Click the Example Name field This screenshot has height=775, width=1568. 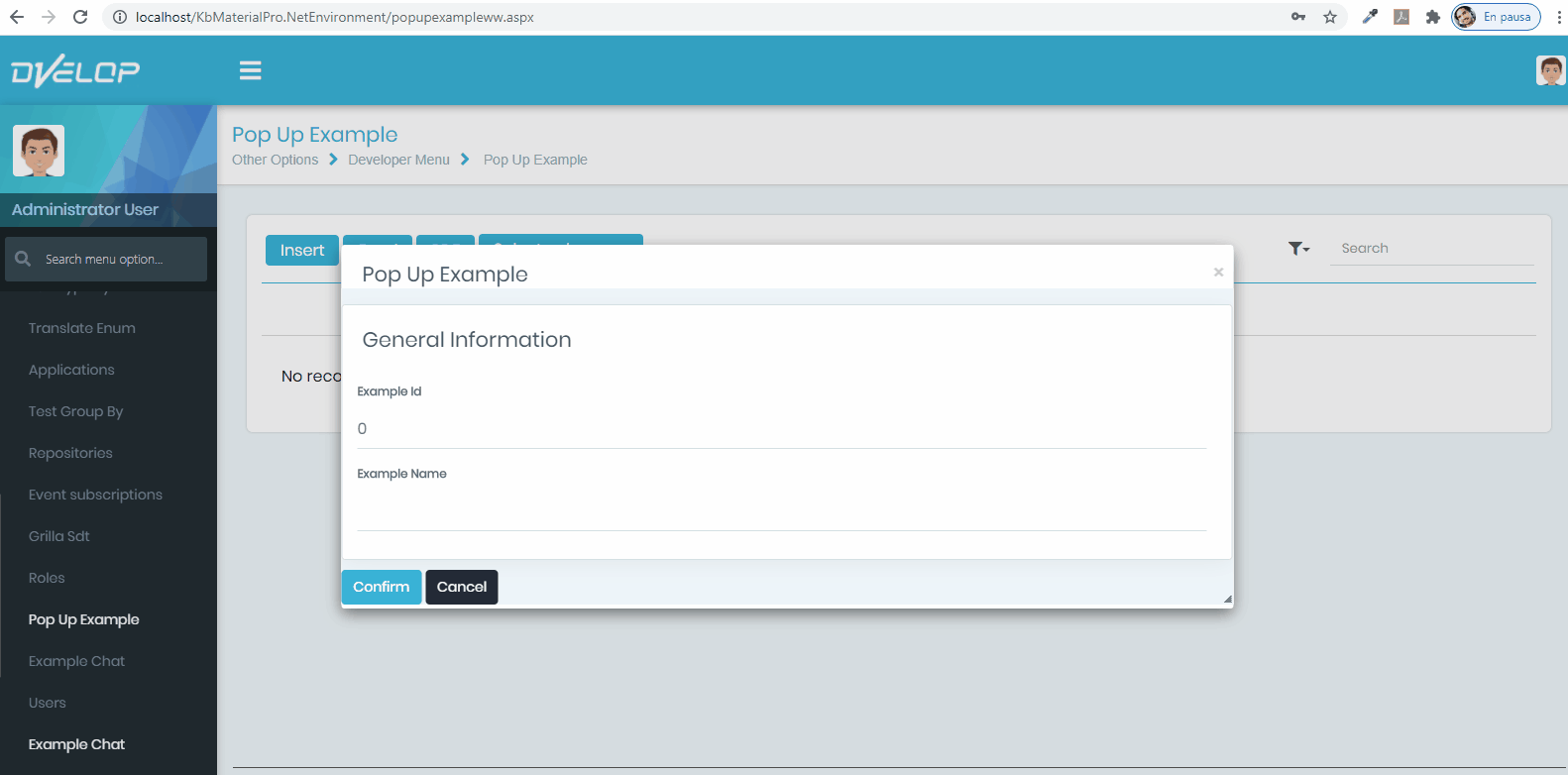click(x=782, y=511)
